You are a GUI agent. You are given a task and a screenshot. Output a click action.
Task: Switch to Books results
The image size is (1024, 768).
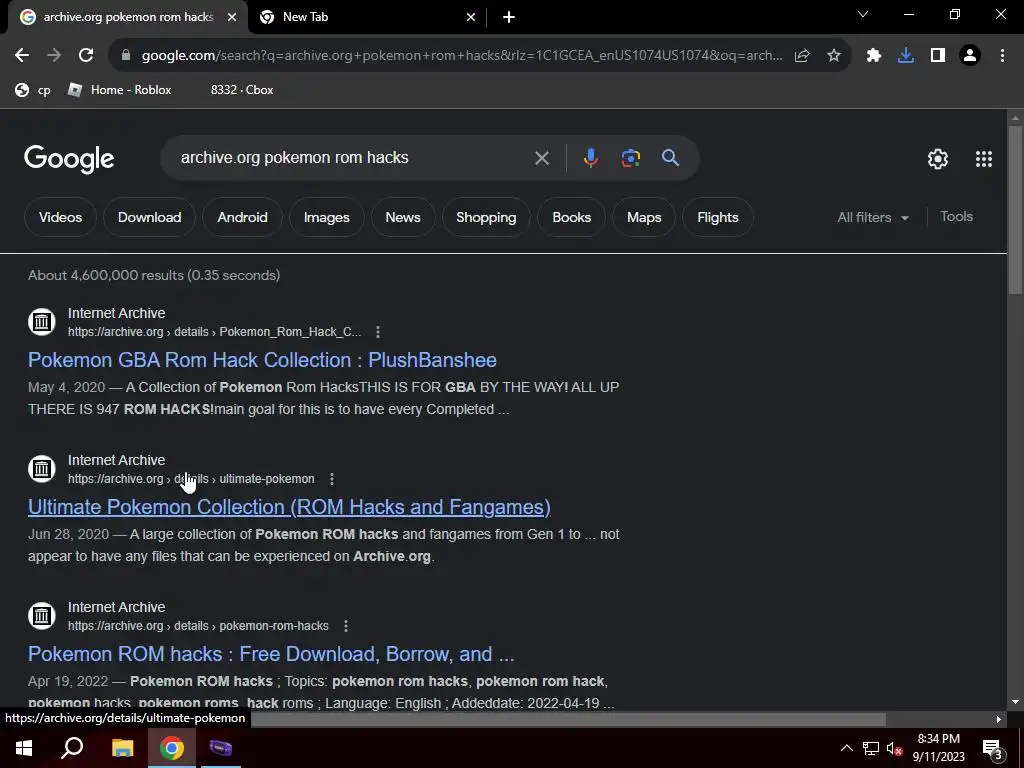(x=571, y=217)
